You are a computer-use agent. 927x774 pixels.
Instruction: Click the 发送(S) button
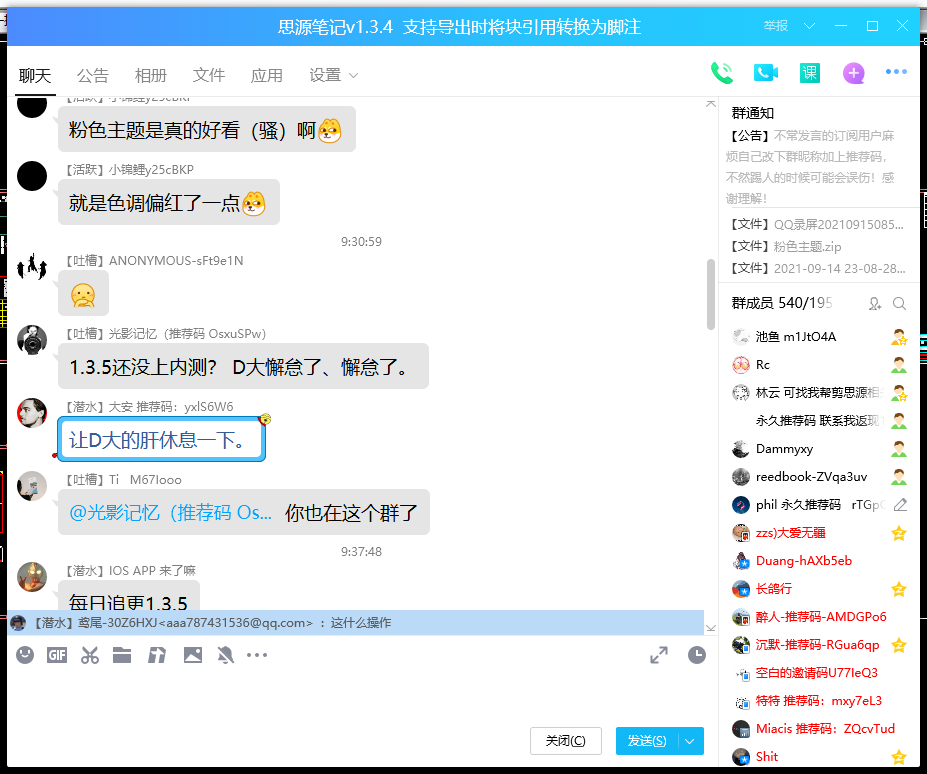647,741
